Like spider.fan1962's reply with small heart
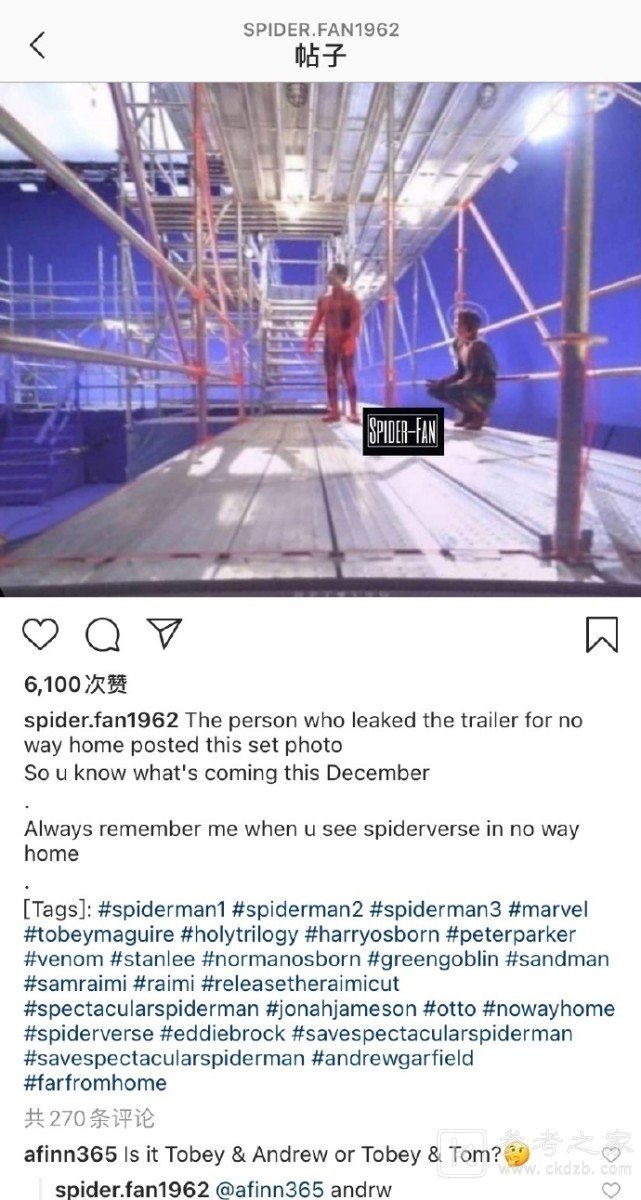This screenshot has width=641, height=1200. click(x=611, y=1189)
